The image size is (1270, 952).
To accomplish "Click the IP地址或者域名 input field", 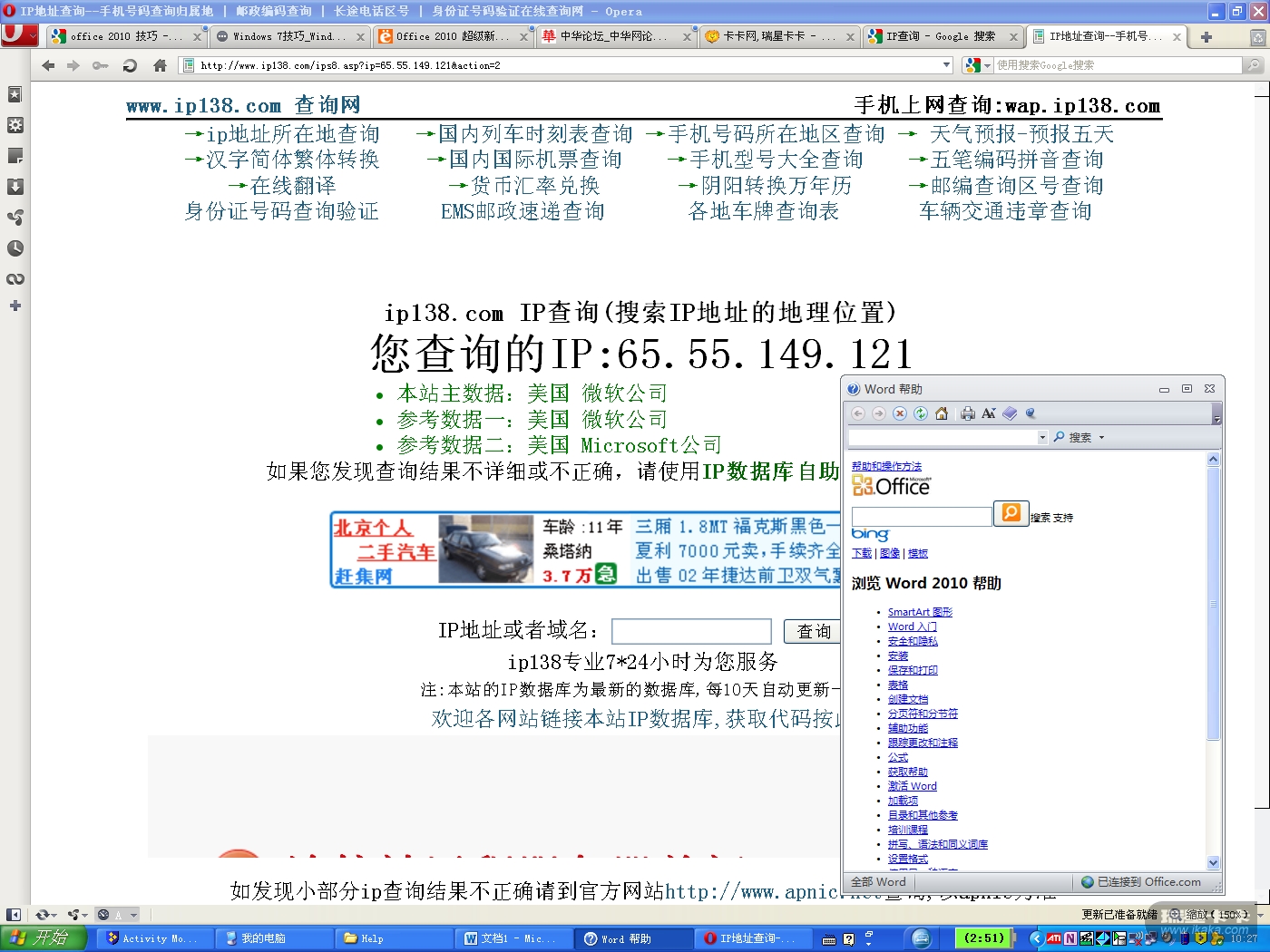I will pyautogui.click(x=691, y=631).
